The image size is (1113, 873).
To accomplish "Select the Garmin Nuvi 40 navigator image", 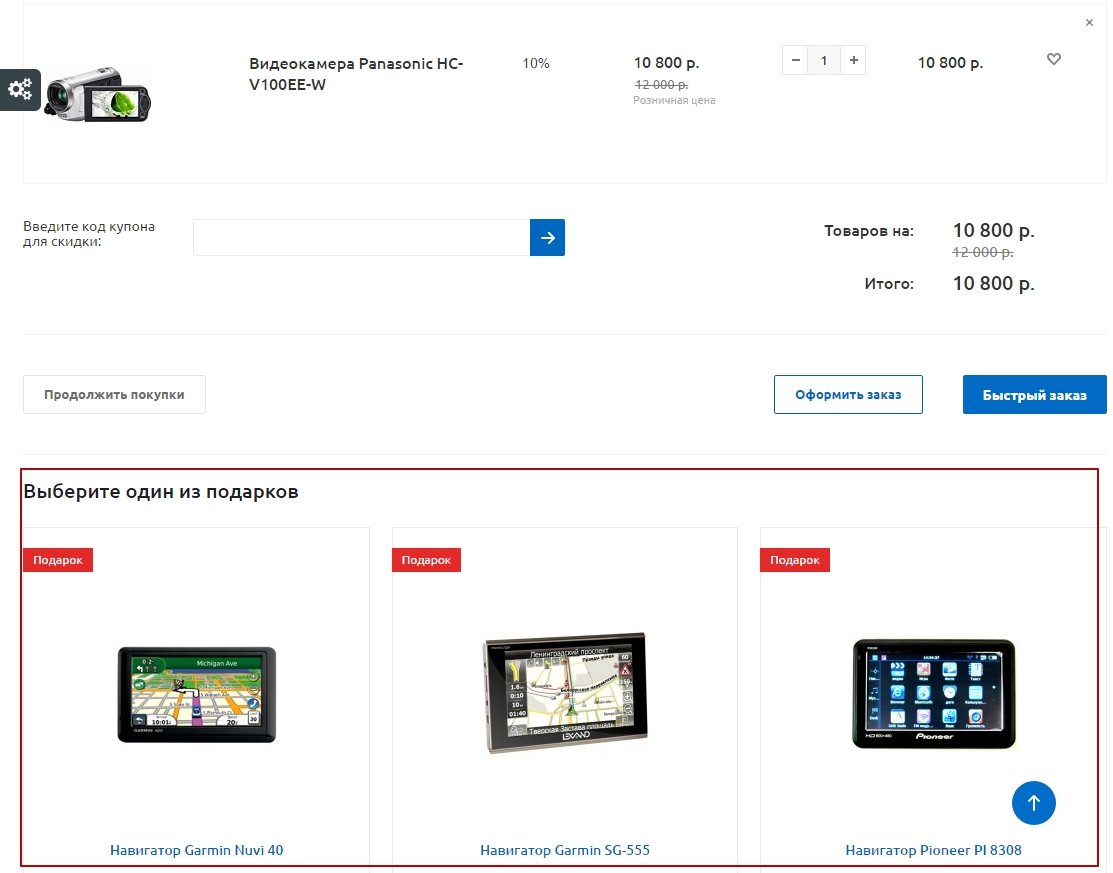I will point(197,695).
